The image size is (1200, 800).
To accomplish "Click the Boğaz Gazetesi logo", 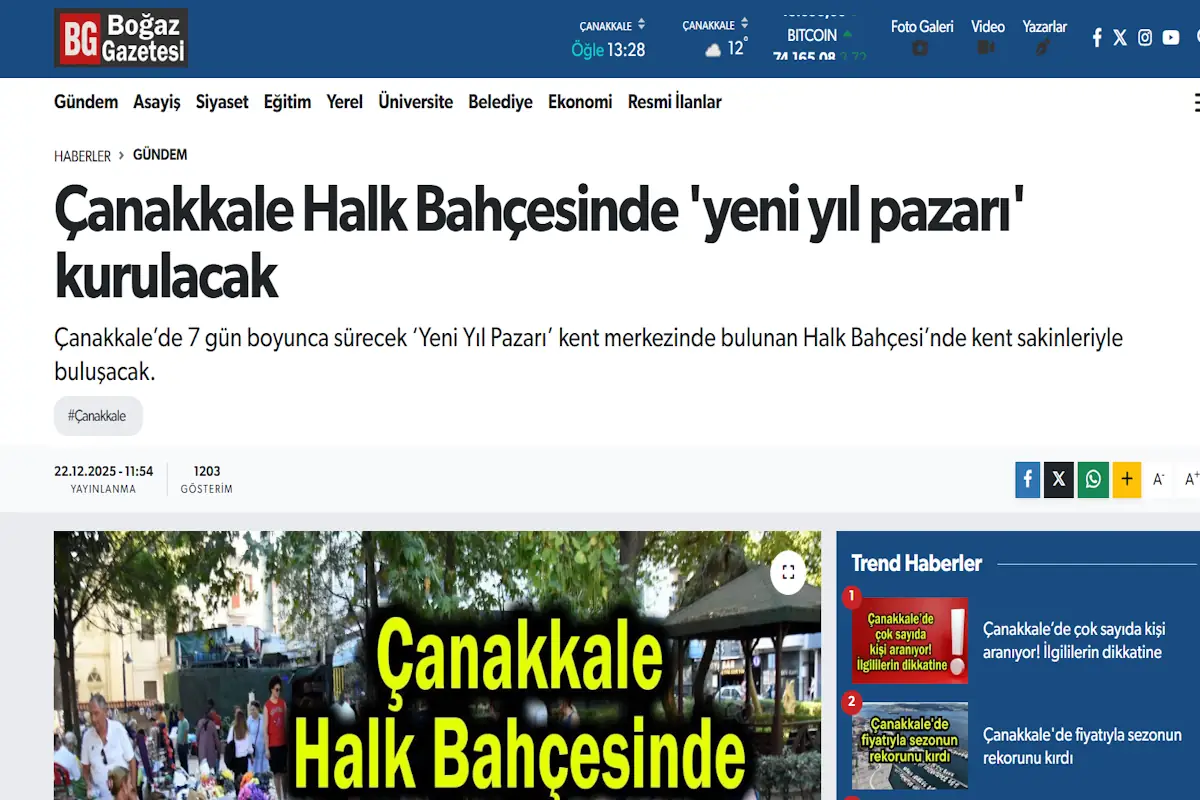I will click(121, 38).
